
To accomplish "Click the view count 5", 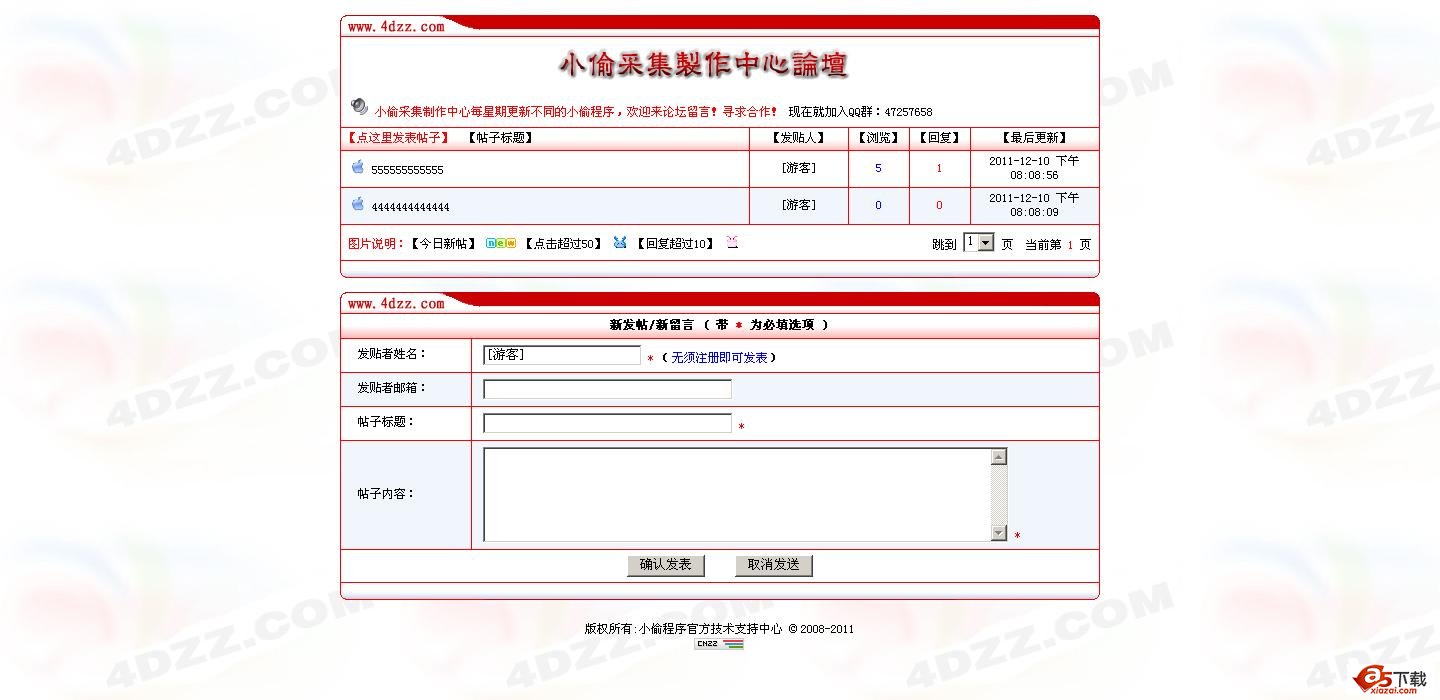I will (879, 168).
